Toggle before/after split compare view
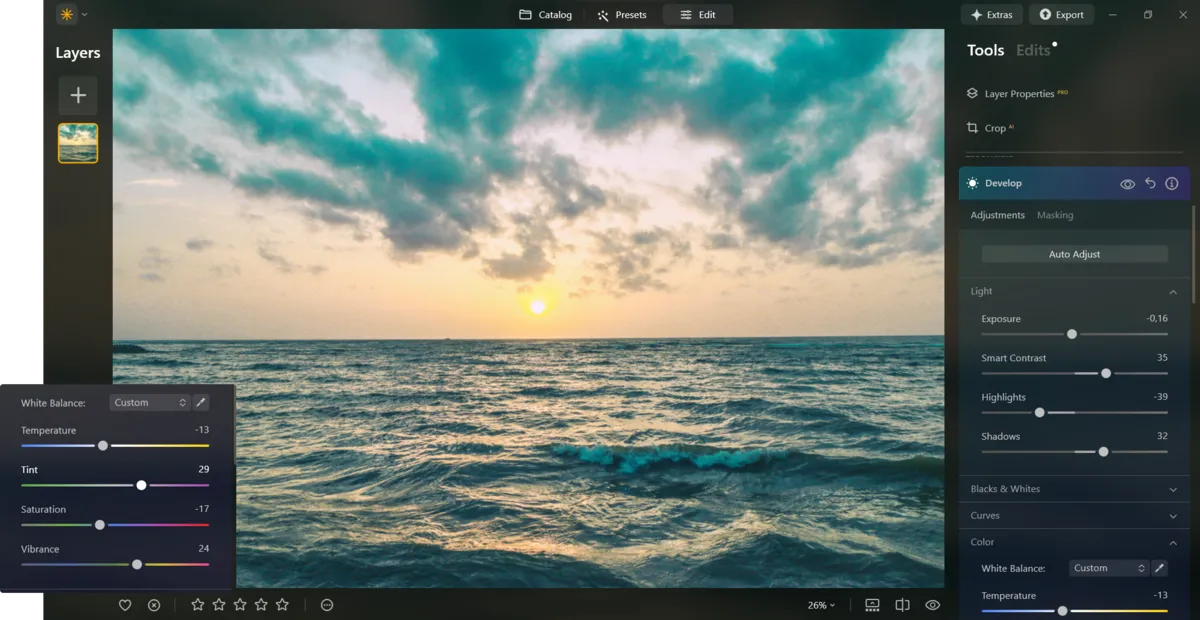This screenshot has height=620, width=1200. 902,605
